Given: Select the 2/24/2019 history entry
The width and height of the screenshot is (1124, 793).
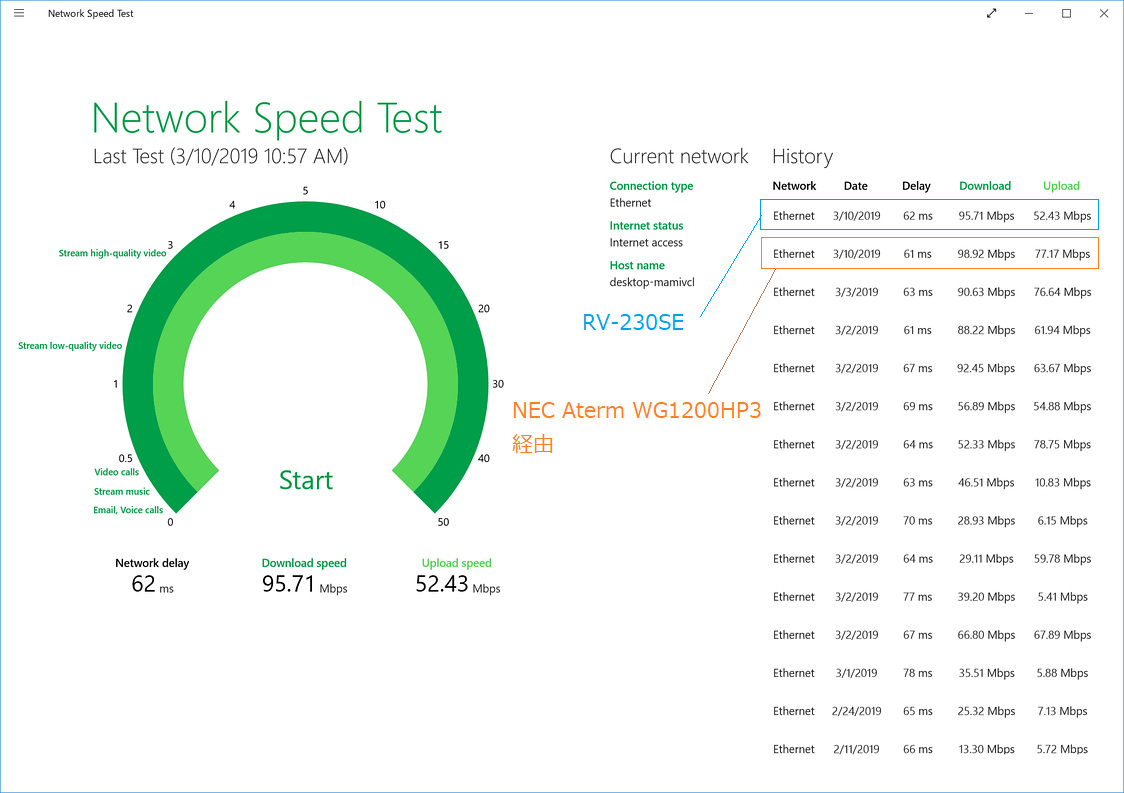Looking at the screenshot, I should [931, 711].
